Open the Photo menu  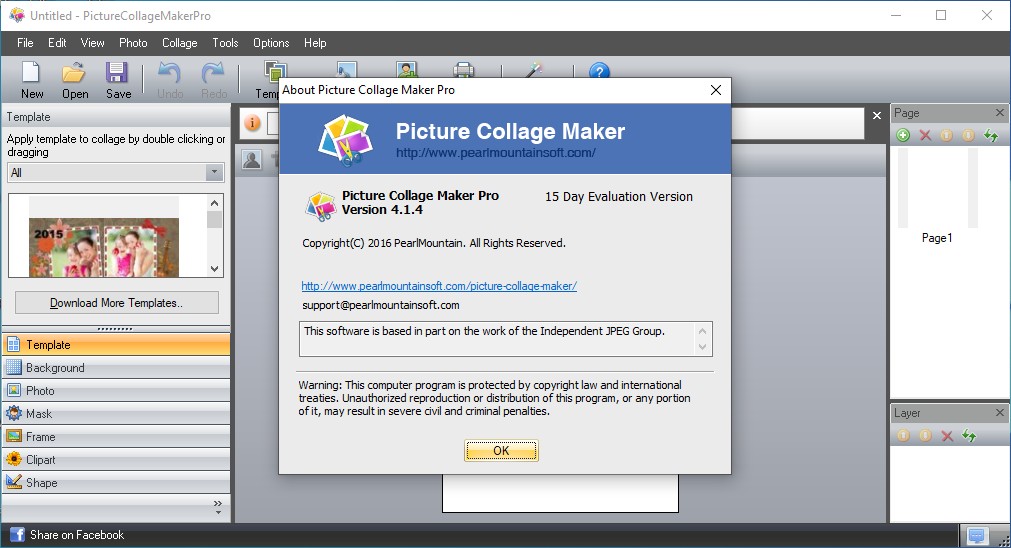pos(133,43)
